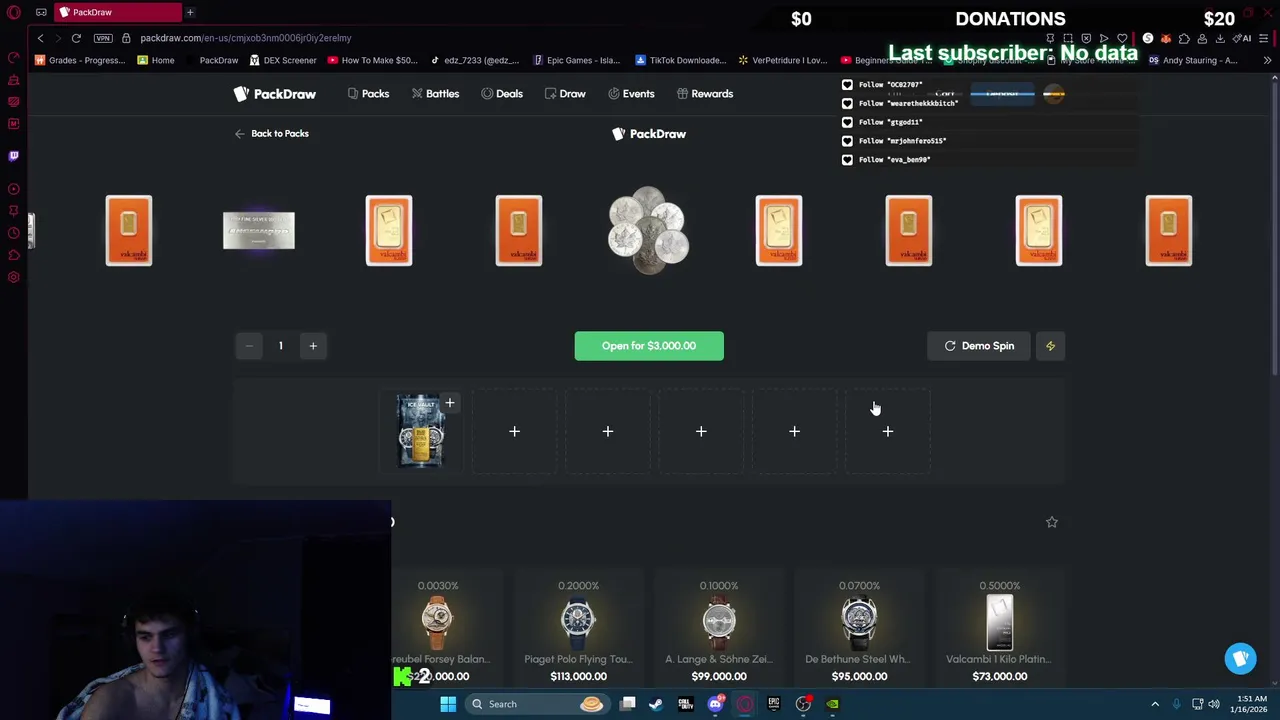Decrease pack quantity with minus button

click(x=249, y=346)
